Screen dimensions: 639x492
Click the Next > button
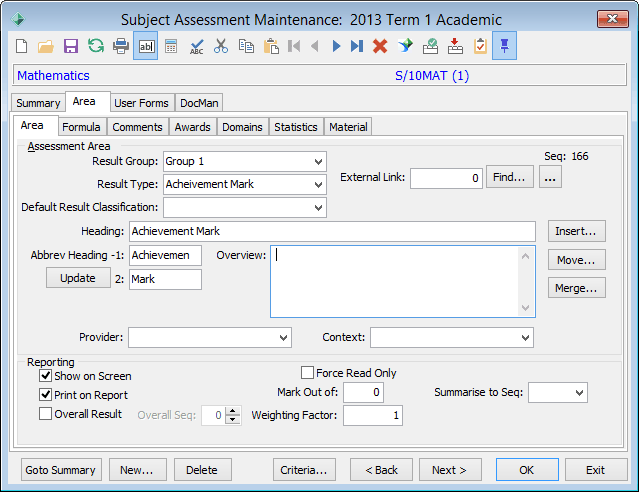[x=450, y=470]
